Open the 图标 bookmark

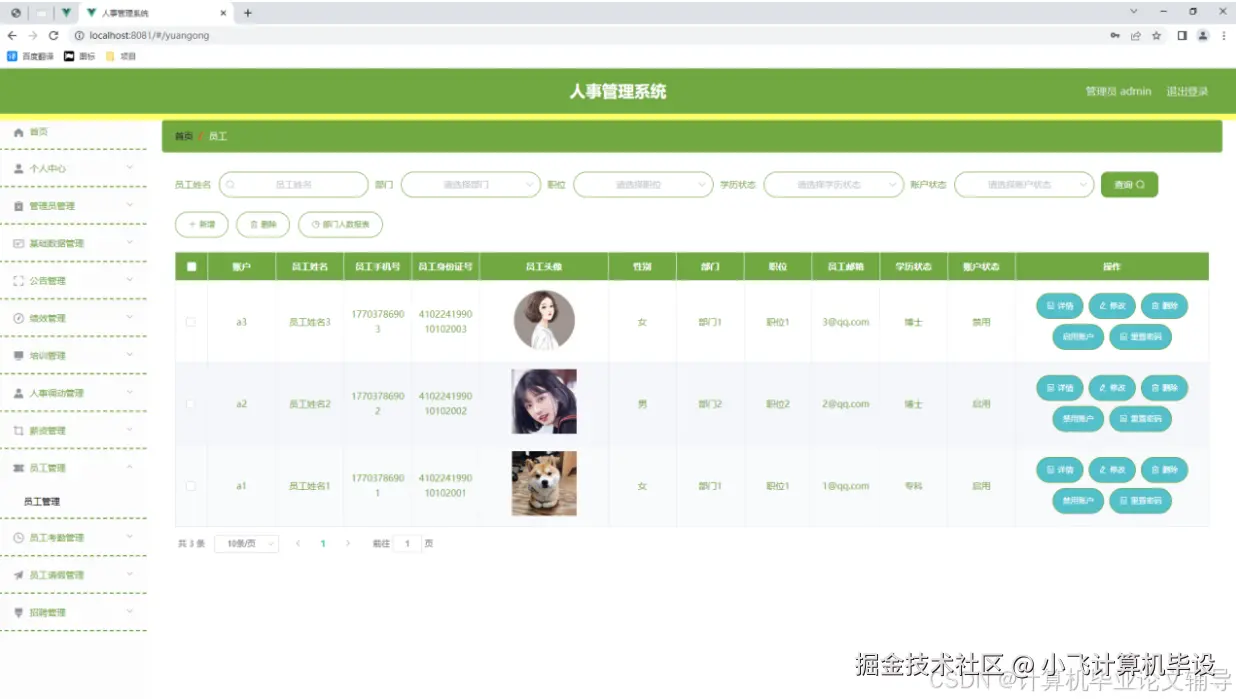pos(80,56)
